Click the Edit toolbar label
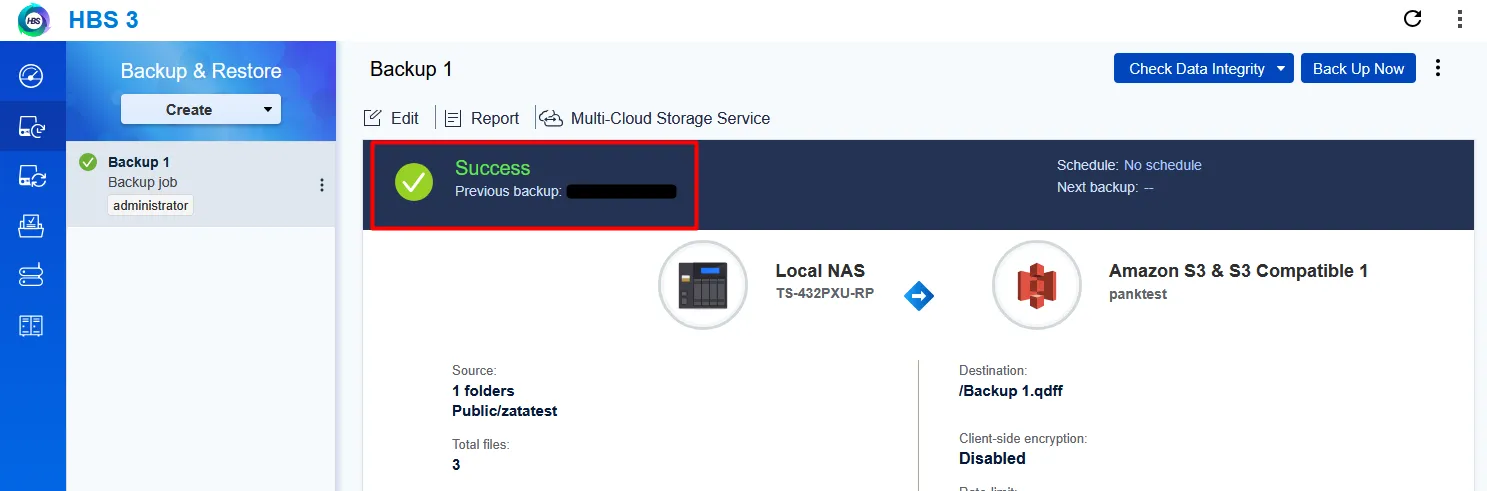The width and height of the screenshot is (1487, 491). click(x=405, y=118)
